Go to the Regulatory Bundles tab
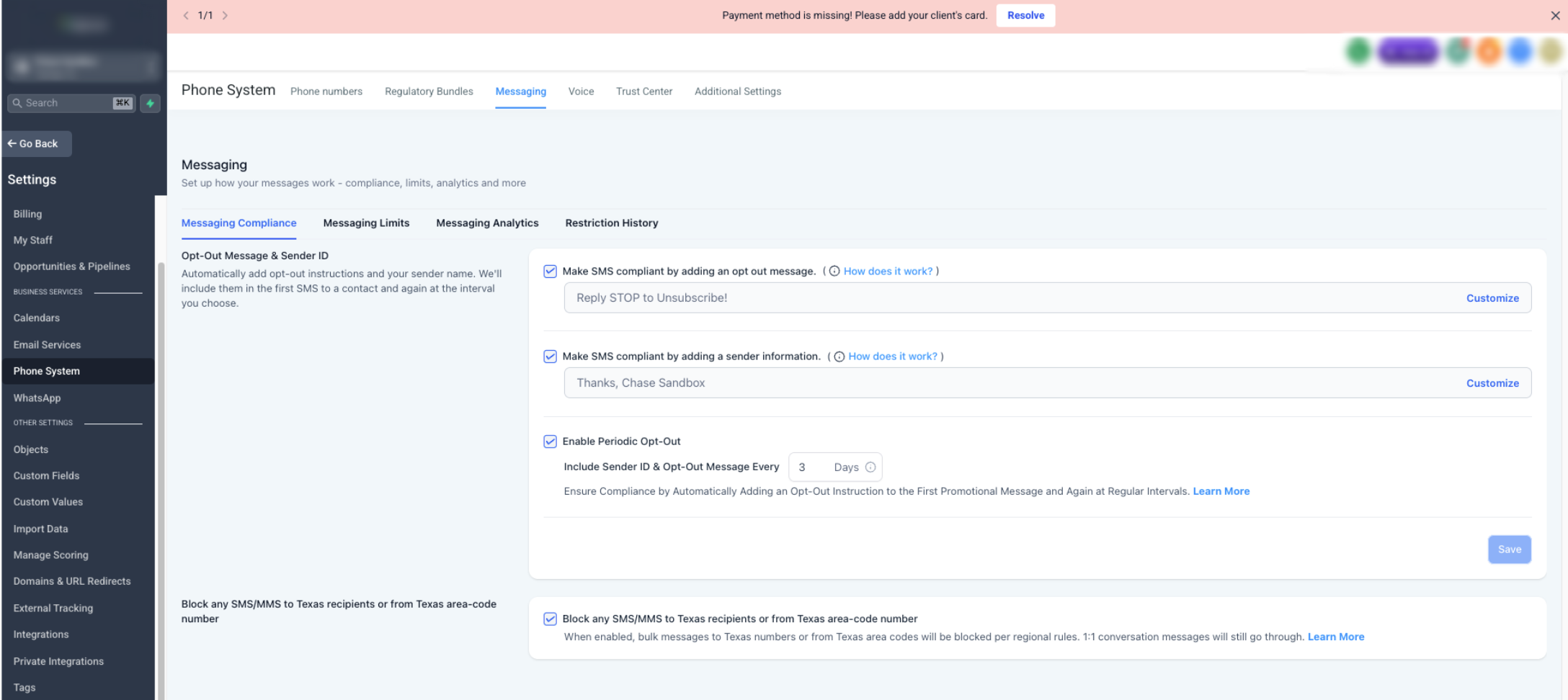 pos(429,91)
